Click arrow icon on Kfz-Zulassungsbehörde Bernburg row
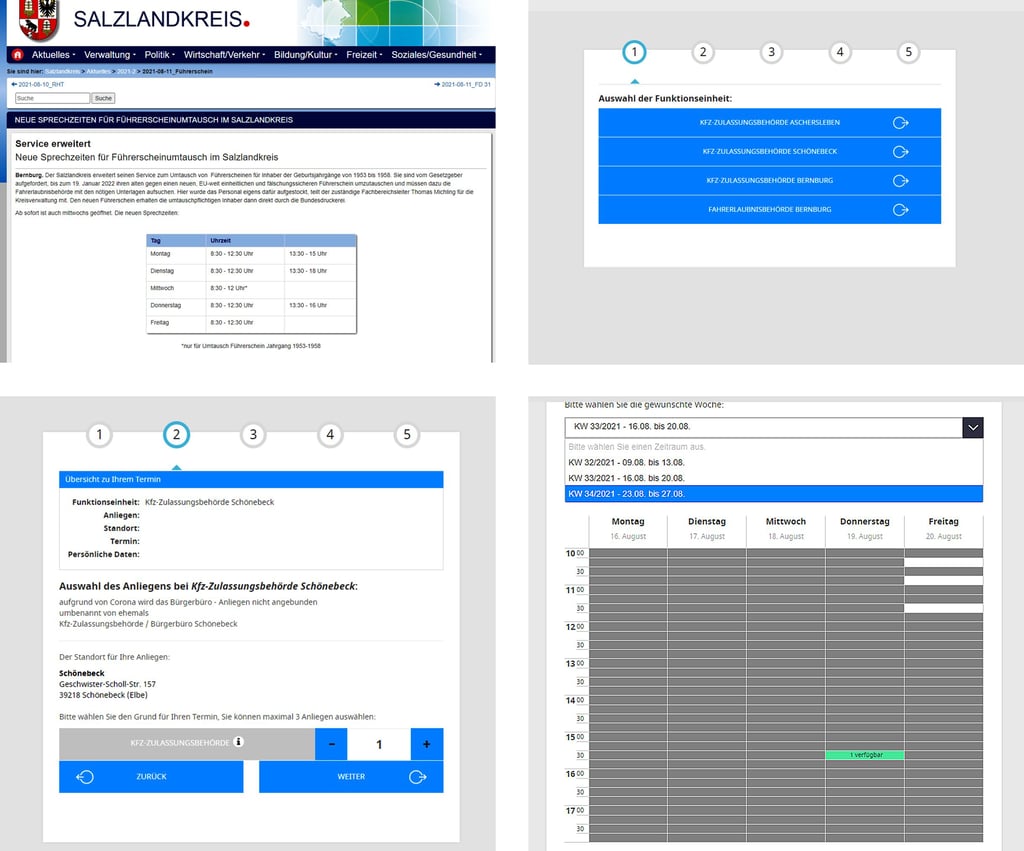Image resolution: width=1024 pixels, height=851 pixels. (901, 181)
